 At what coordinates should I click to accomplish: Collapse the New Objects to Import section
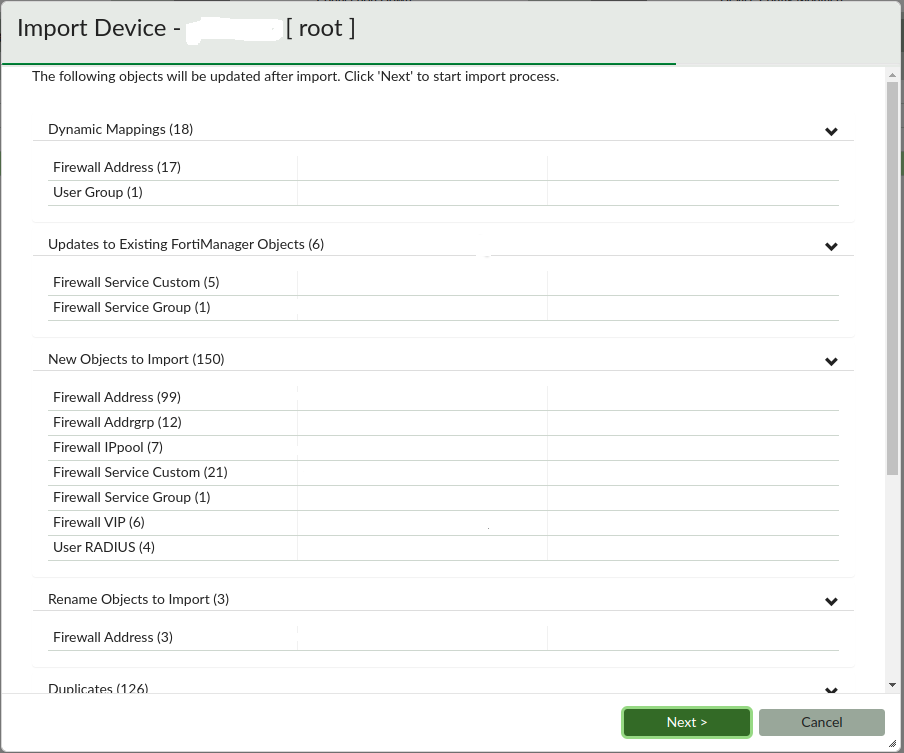pyautogui.click(x=831, y=361)
